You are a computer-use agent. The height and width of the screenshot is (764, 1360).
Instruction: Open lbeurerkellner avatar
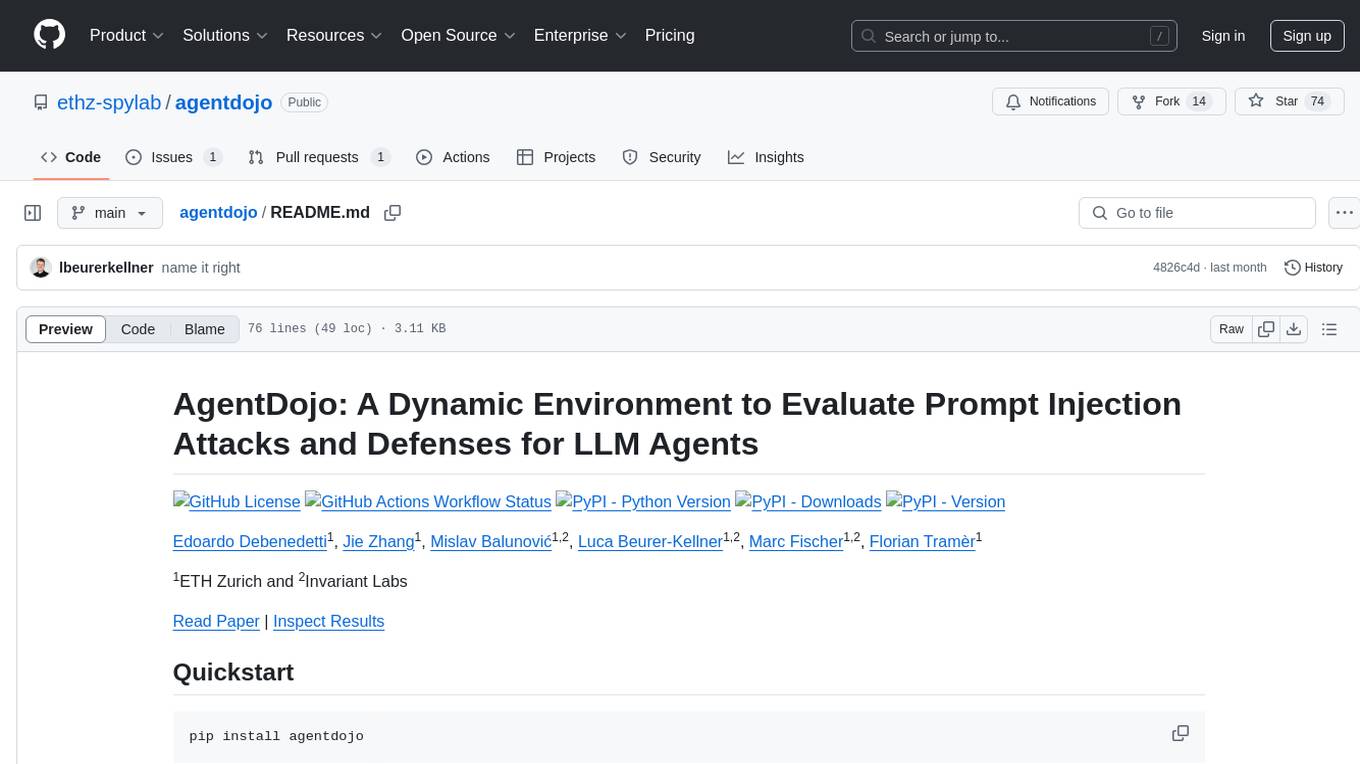41,268
